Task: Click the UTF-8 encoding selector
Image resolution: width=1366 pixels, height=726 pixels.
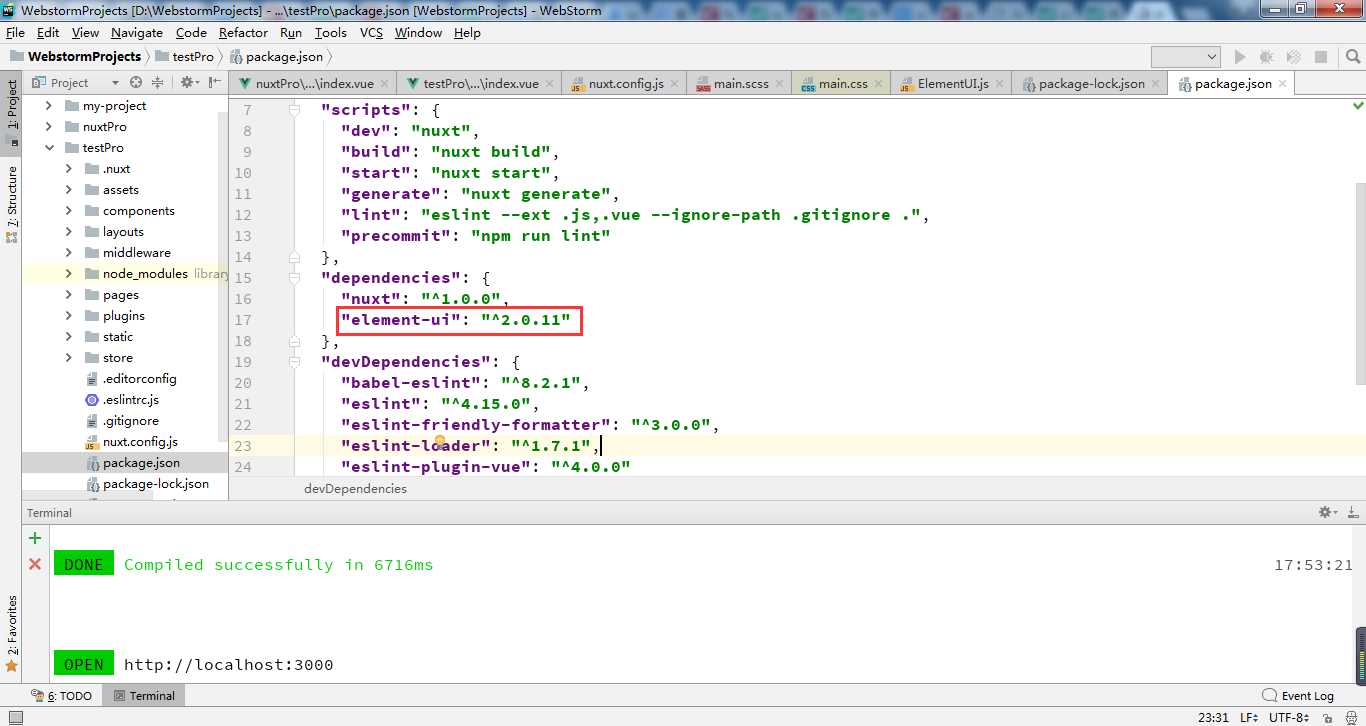Action: pyautogui.click(x=1289, y=718)
